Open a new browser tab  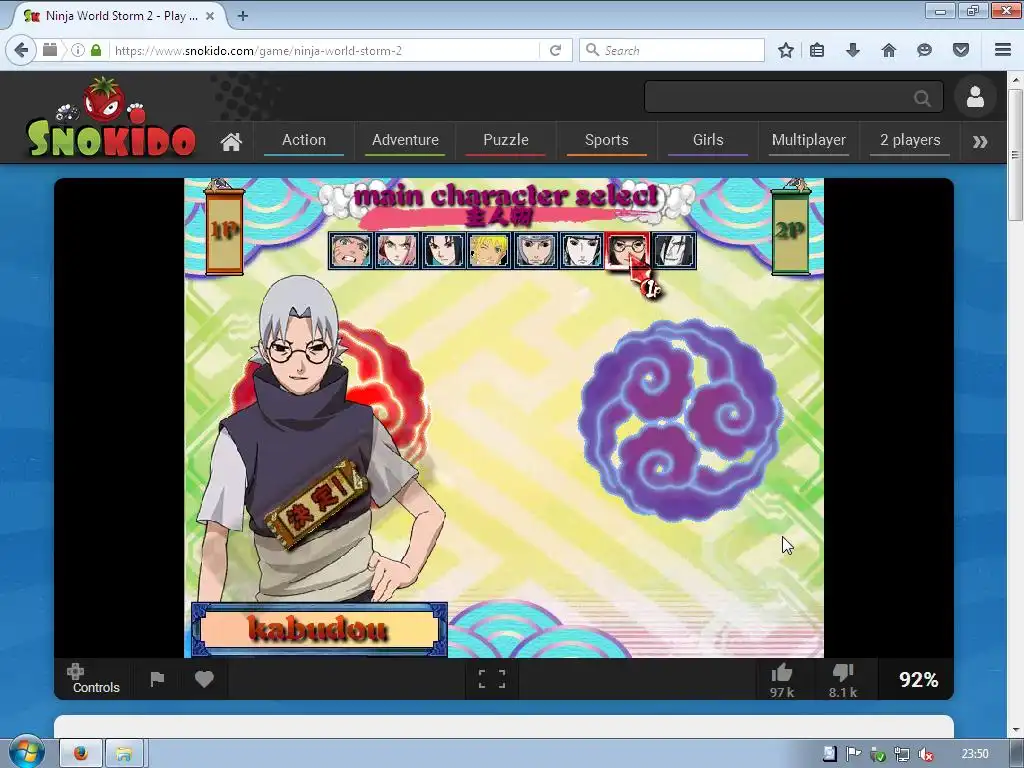tap(243, 16)
